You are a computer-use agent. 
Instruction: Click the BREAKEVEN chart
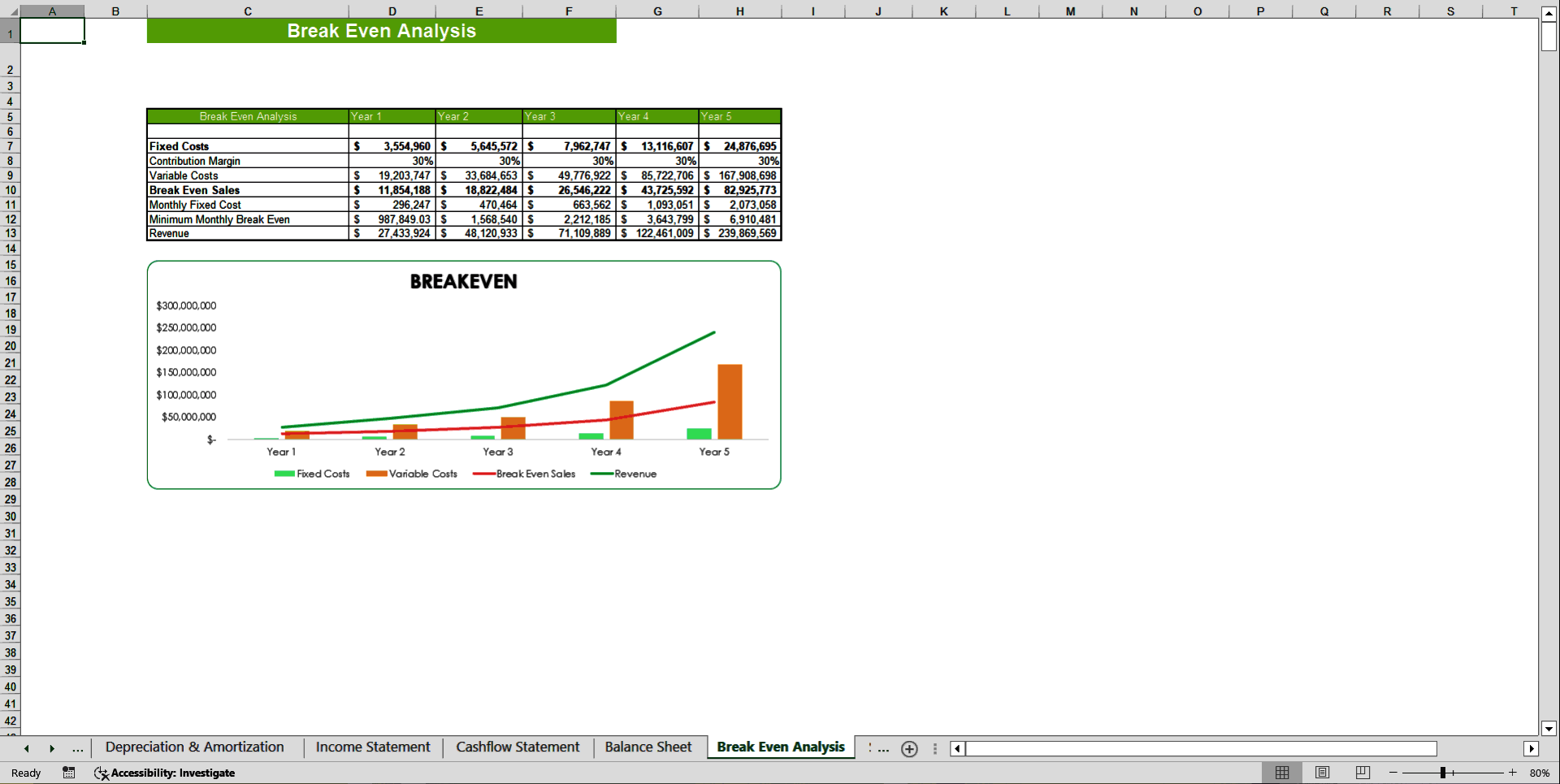pyautogui.click(x=463, y=374)
